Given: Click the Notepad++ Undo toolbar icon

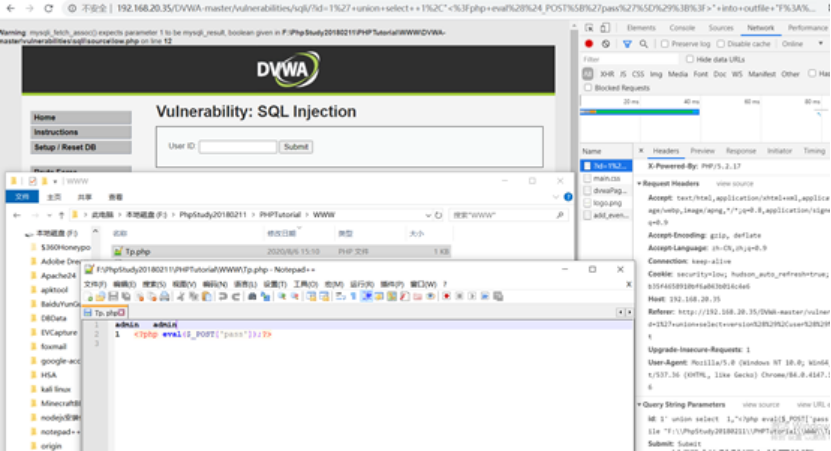Looking at the screenshot, I should [x=223, y=297].
